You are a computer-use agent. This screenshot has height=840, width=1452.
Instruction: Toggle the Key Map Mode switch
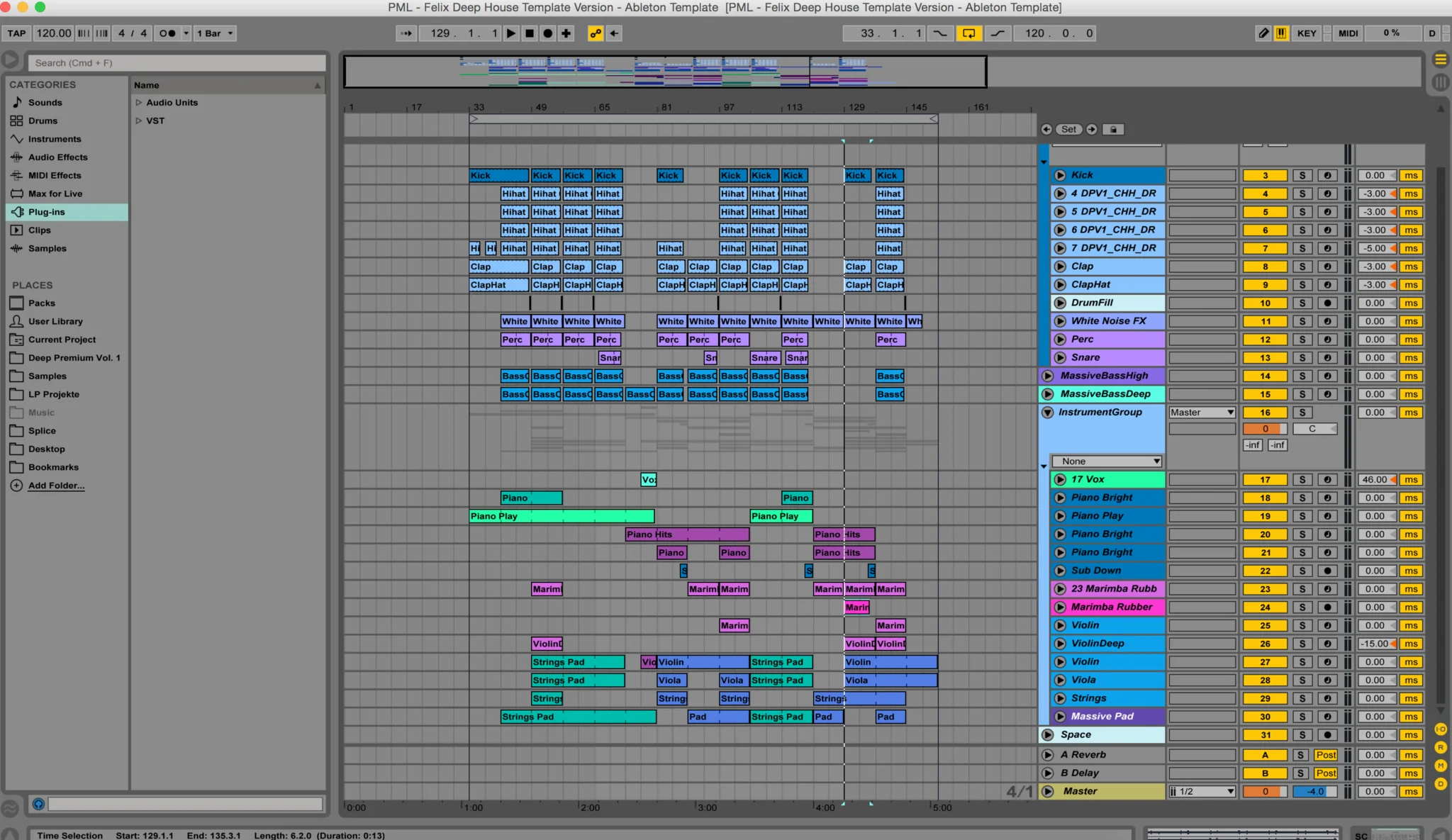pyautogui.click(x=1306, y=33)
